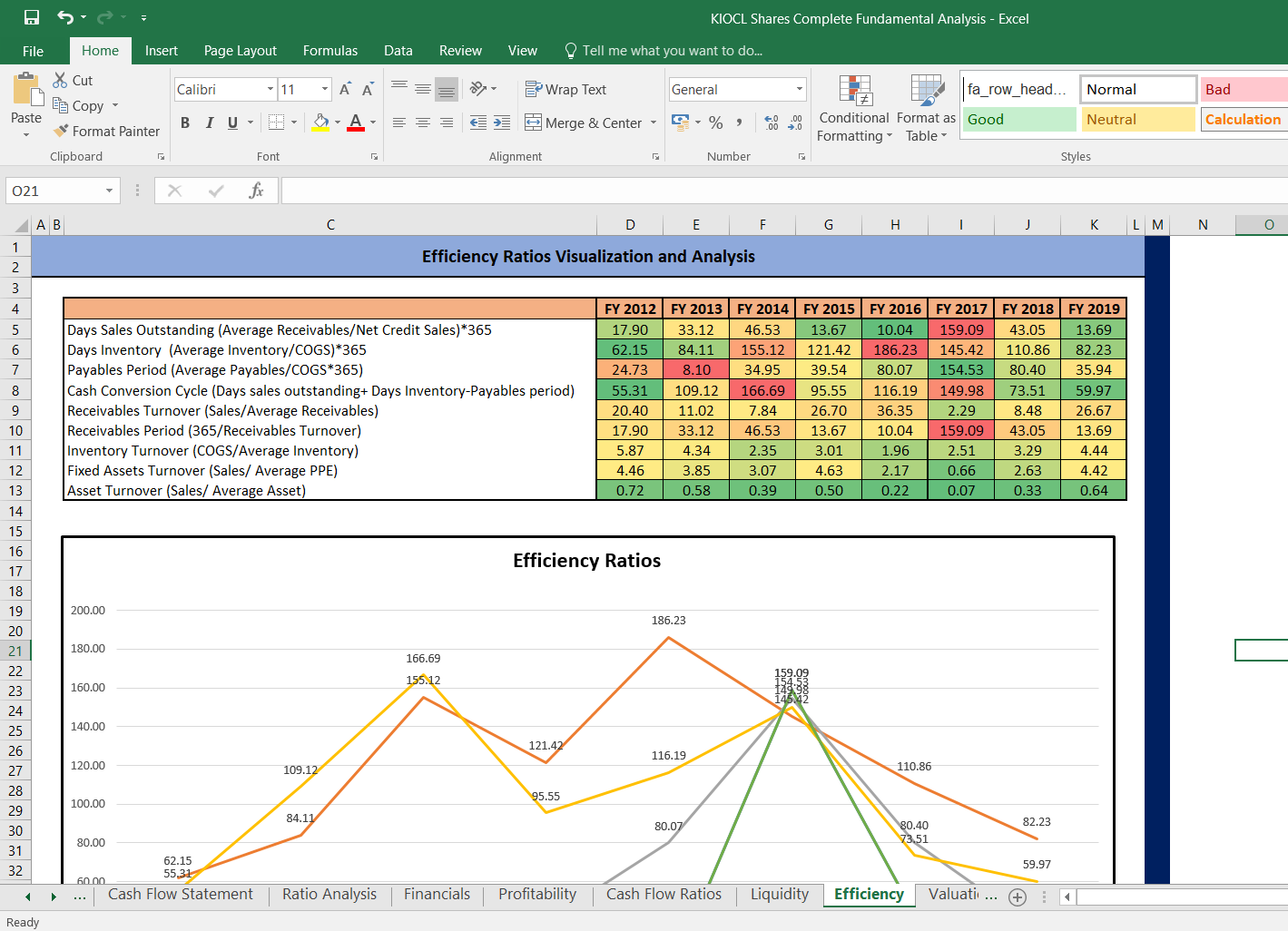1288x931 pixels.
Task: Click the Undo arrow icon
Action: point(64,17)
